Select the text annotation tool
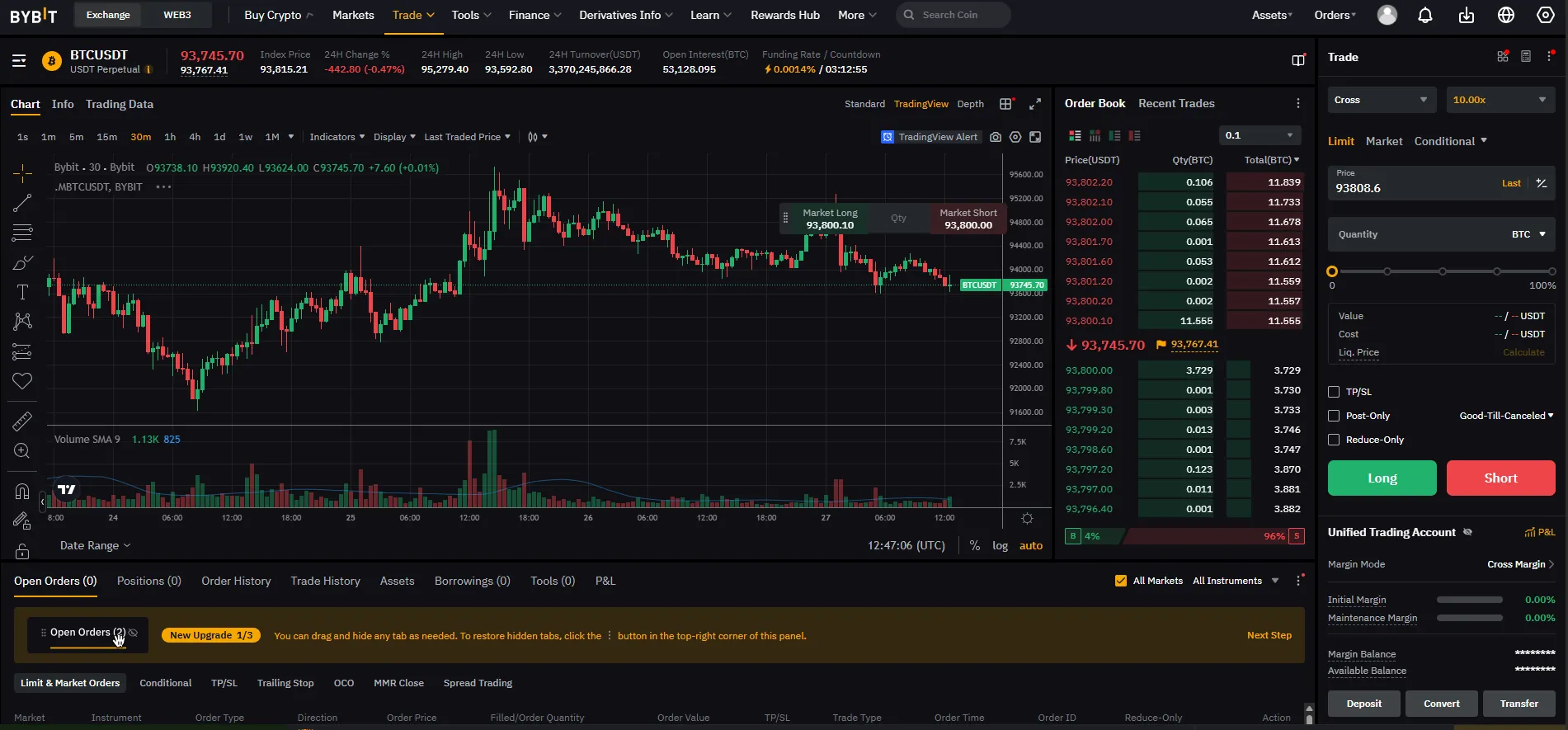The height and width of the screenshot is (730, 1568). click(22, 292)
